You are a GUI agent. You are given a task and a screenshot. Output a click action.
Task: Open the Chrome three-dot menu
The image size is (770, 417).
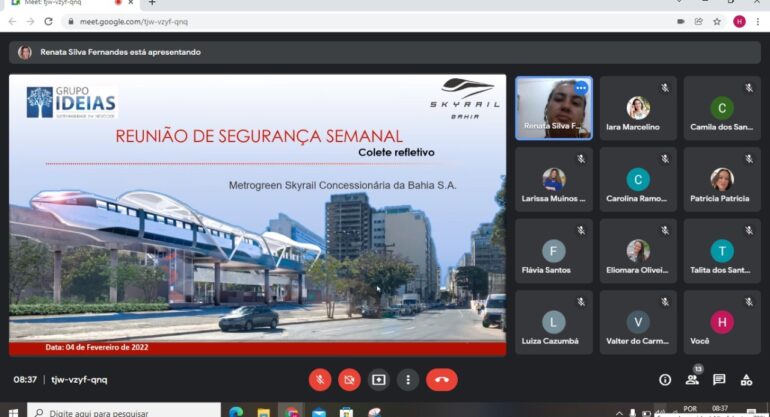[x=758, y=21]
